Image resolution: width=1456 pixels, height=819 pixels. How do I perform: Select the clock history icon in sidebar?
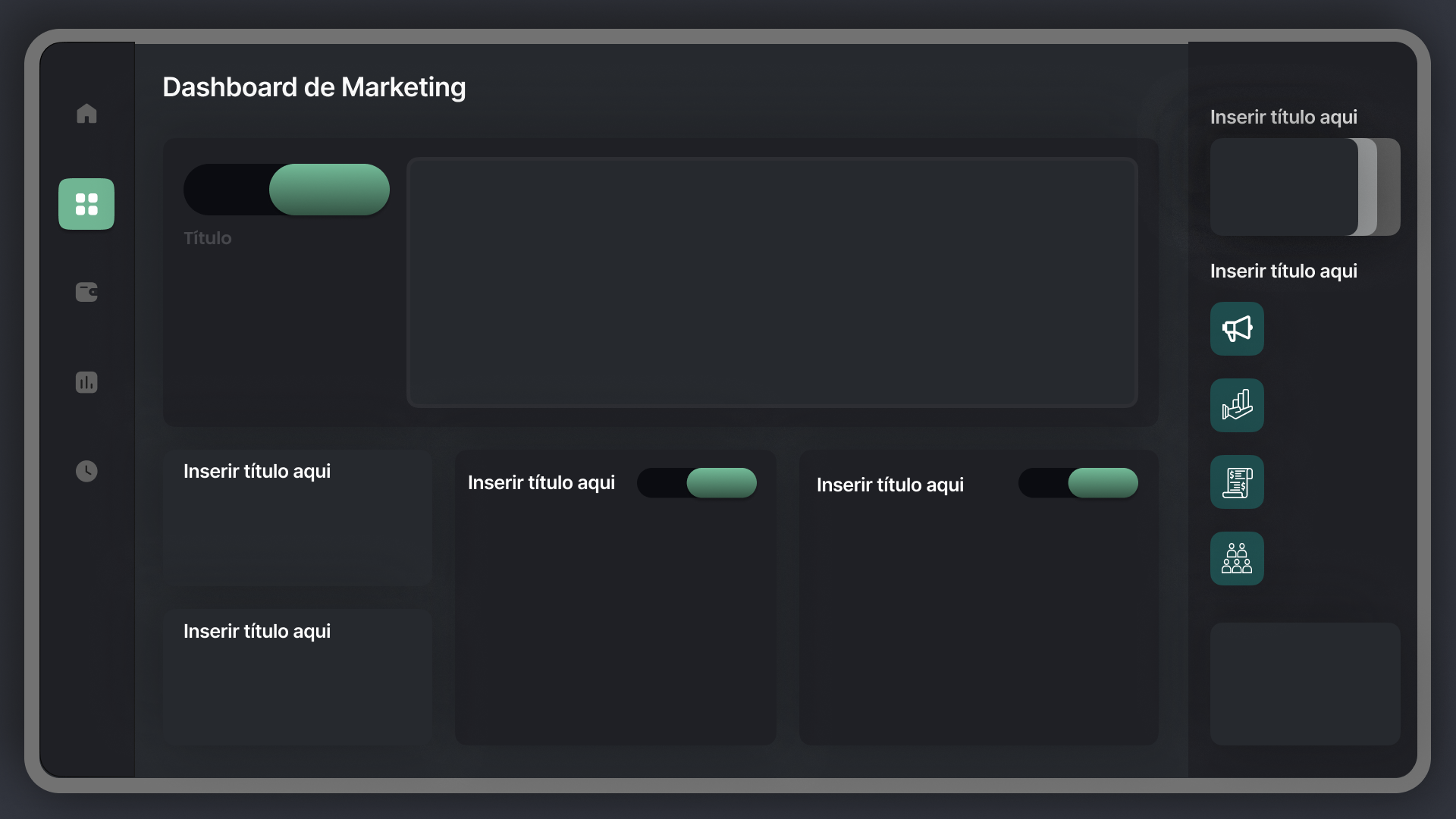click(86, 471)
